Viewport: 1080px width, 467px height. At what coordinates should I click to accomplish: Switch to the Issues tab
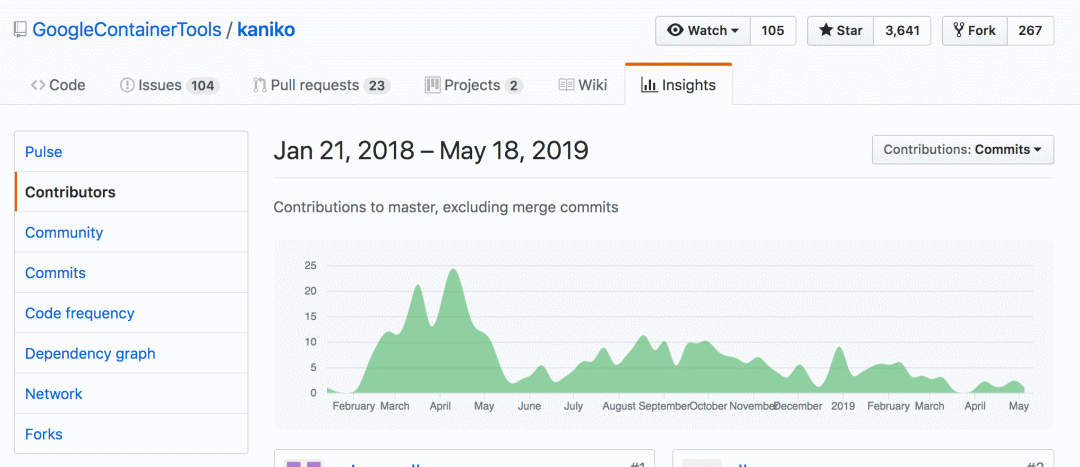coord(169,85)
